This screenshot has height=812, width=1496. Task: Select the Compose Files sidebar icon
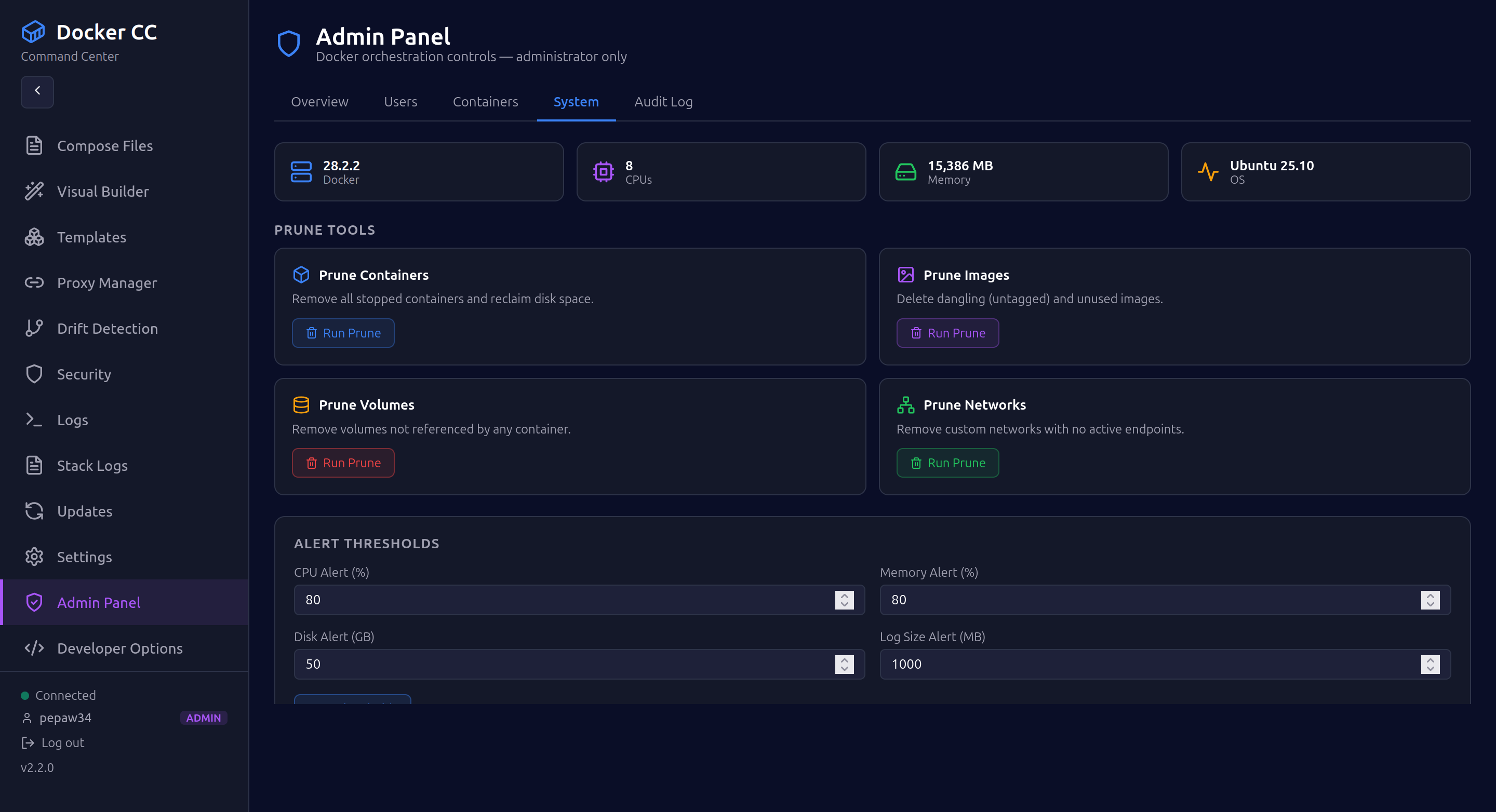pos(34,146)
